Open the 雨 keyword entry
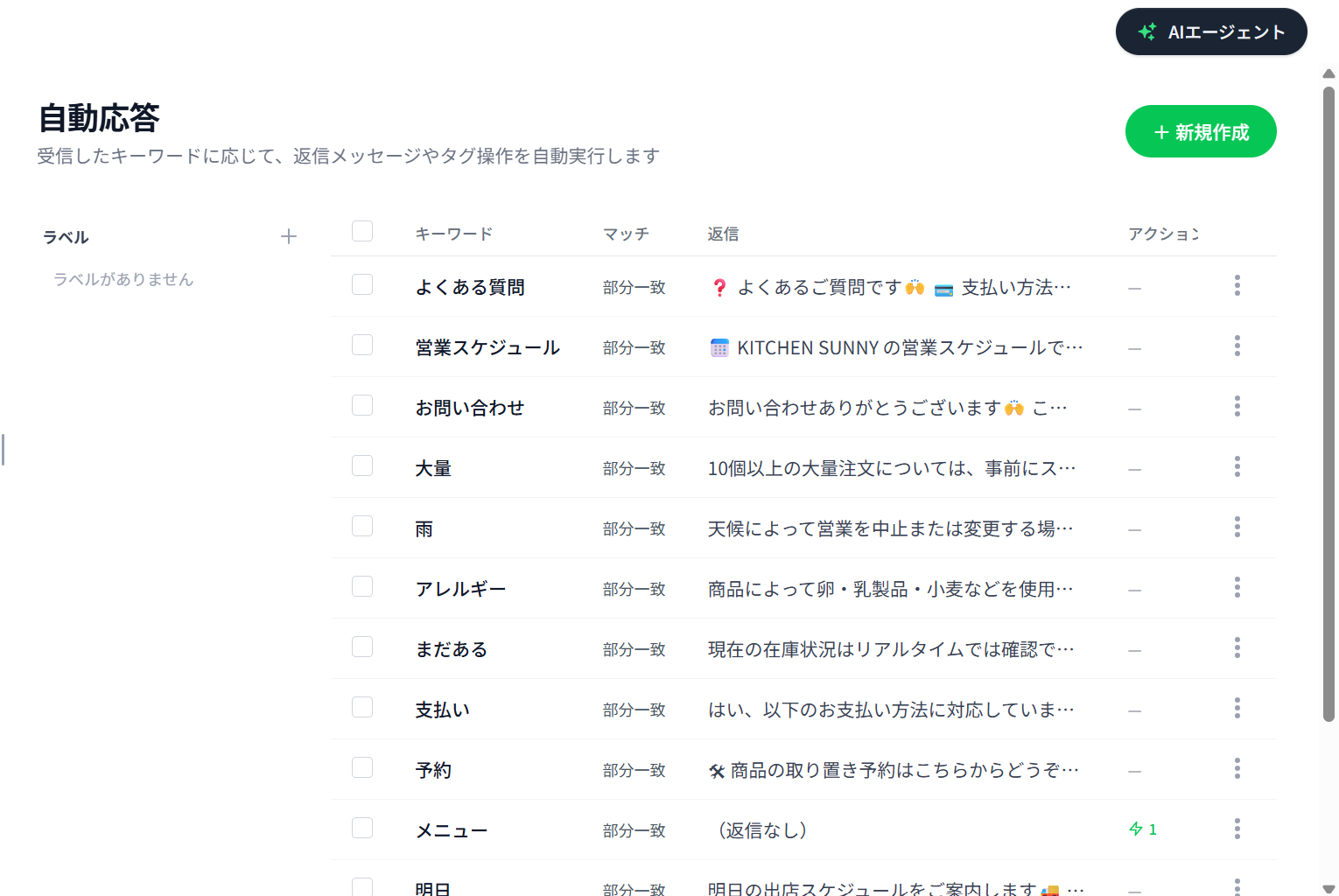1339x896 pixels. pyautogui.click(x=424, y=528)
